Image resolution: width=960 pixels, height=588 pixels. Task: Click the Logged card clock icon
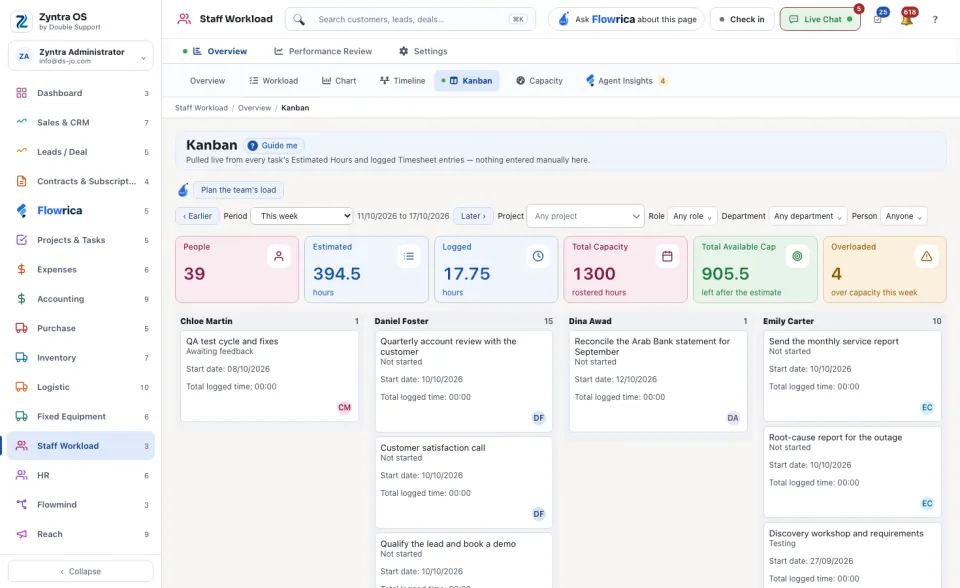[x=538, y=256]
